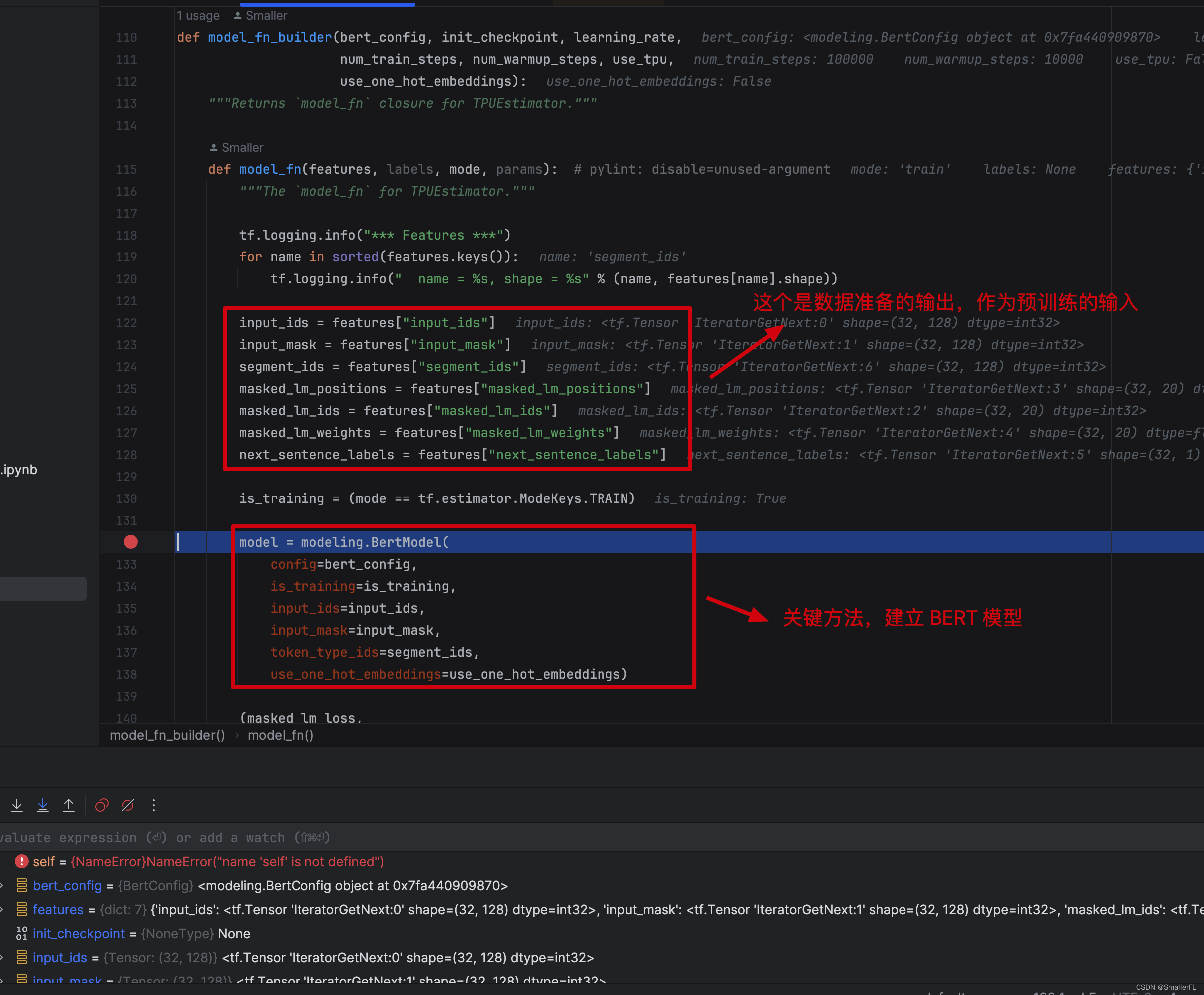This screenshot has width=1204, height=995.
Task: Click line number 122 in gutter
Action: [126, 323]
